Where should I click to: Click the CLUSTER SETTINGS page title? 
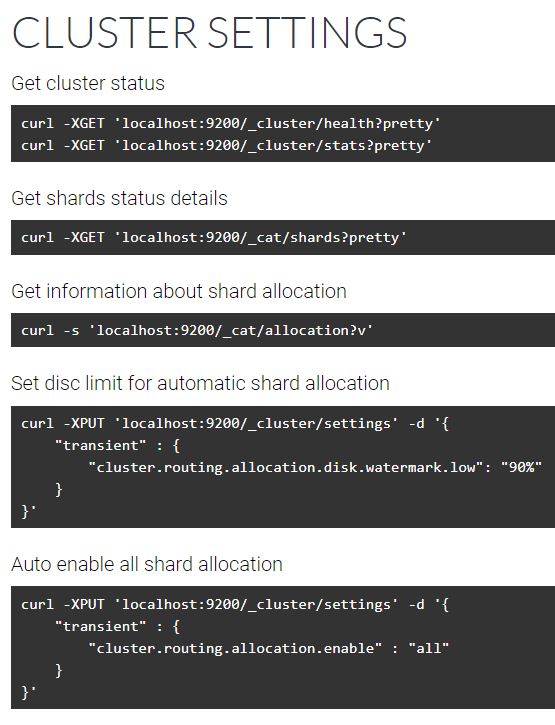(209, 32)
